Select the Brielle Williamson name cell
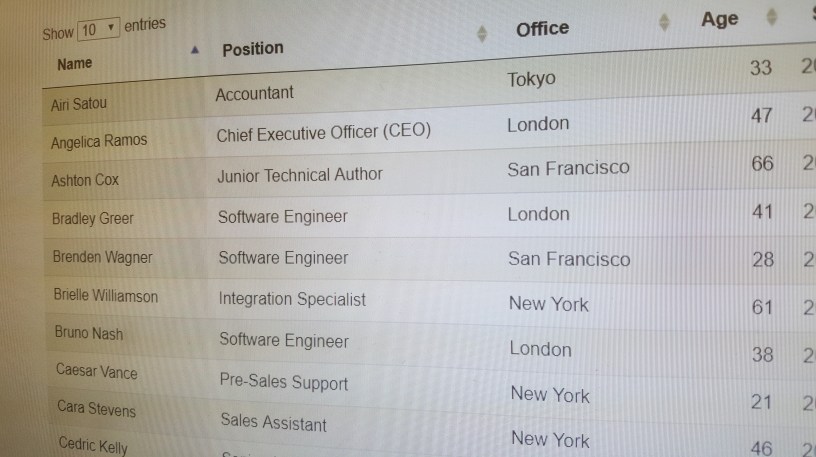Image resolution: width=816 pixels, height=457 pixels. (x=105, y=295)
